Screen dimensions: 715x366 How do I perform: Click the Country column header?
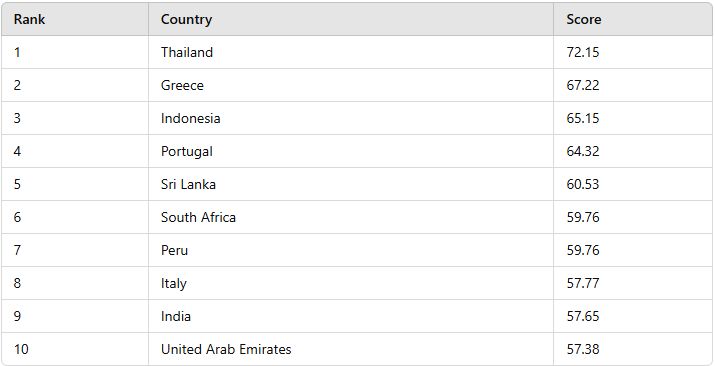tap(351, 19)
